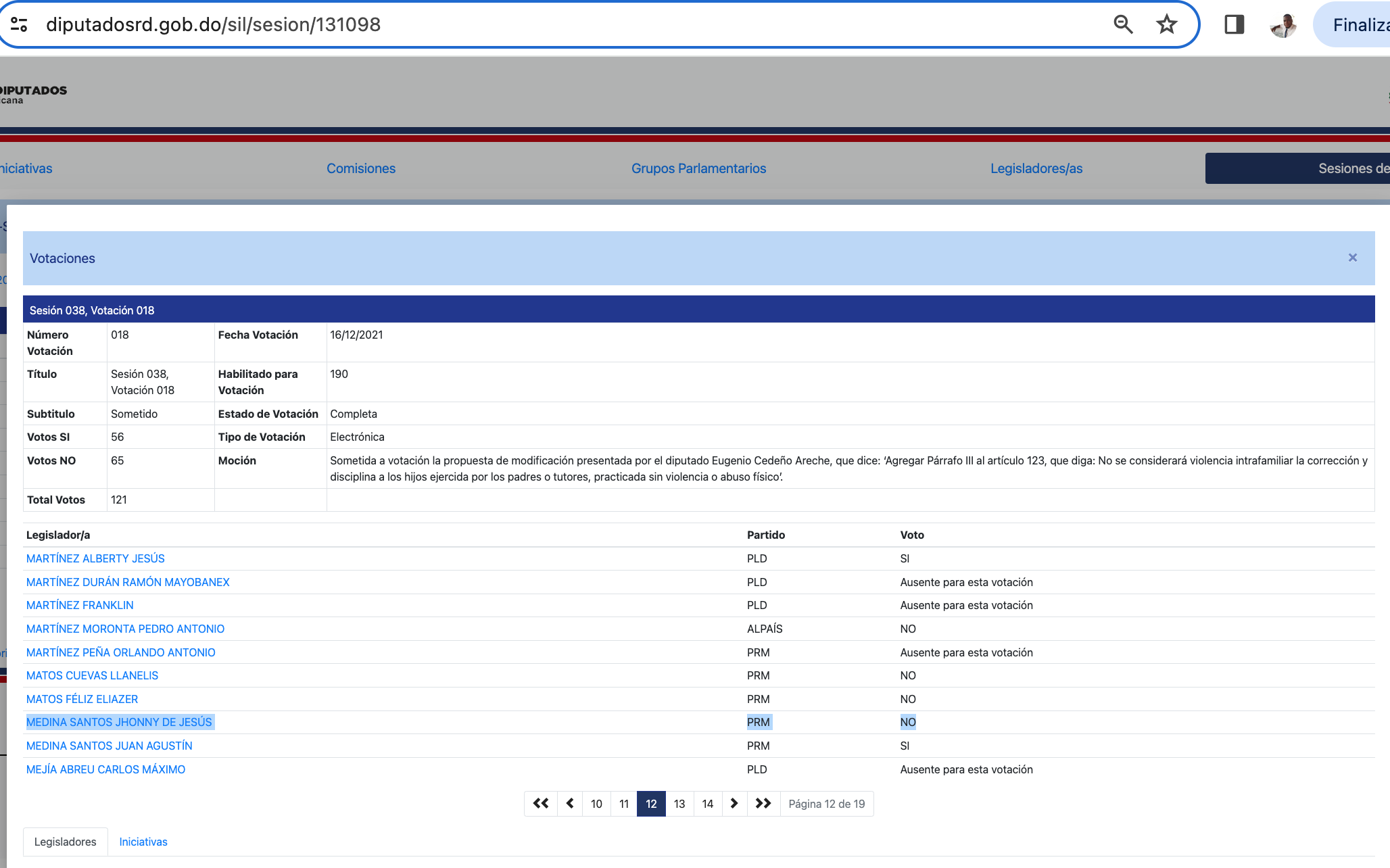Click the Voto column header

[x=912, y=535]
